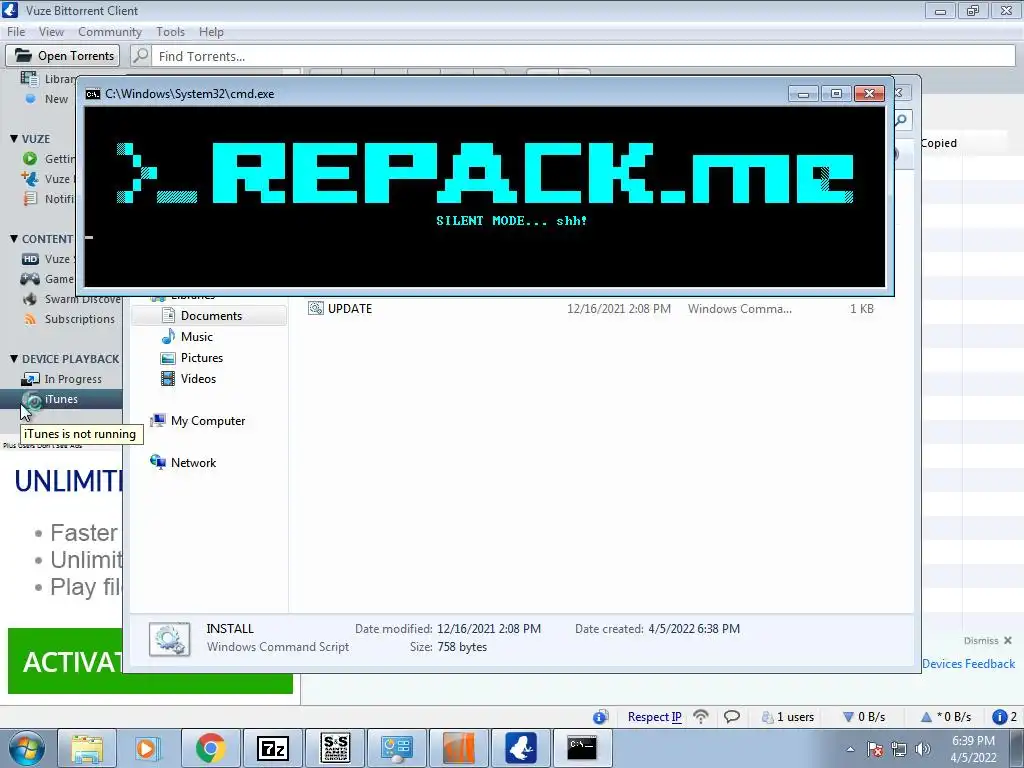Image resolution: width=1024 pixels, height=768 pixels.
Task: Open 7-Zip from the taskbar
Action: (x=272, y=748)
